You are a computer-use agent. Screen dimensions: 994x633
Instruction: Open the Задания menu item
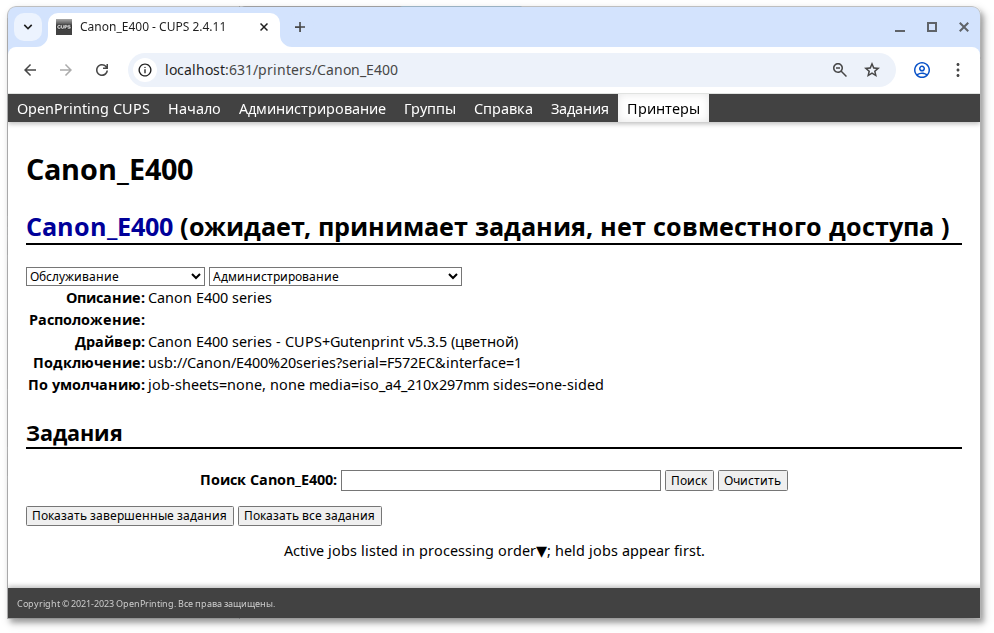(x=579, y=108)
